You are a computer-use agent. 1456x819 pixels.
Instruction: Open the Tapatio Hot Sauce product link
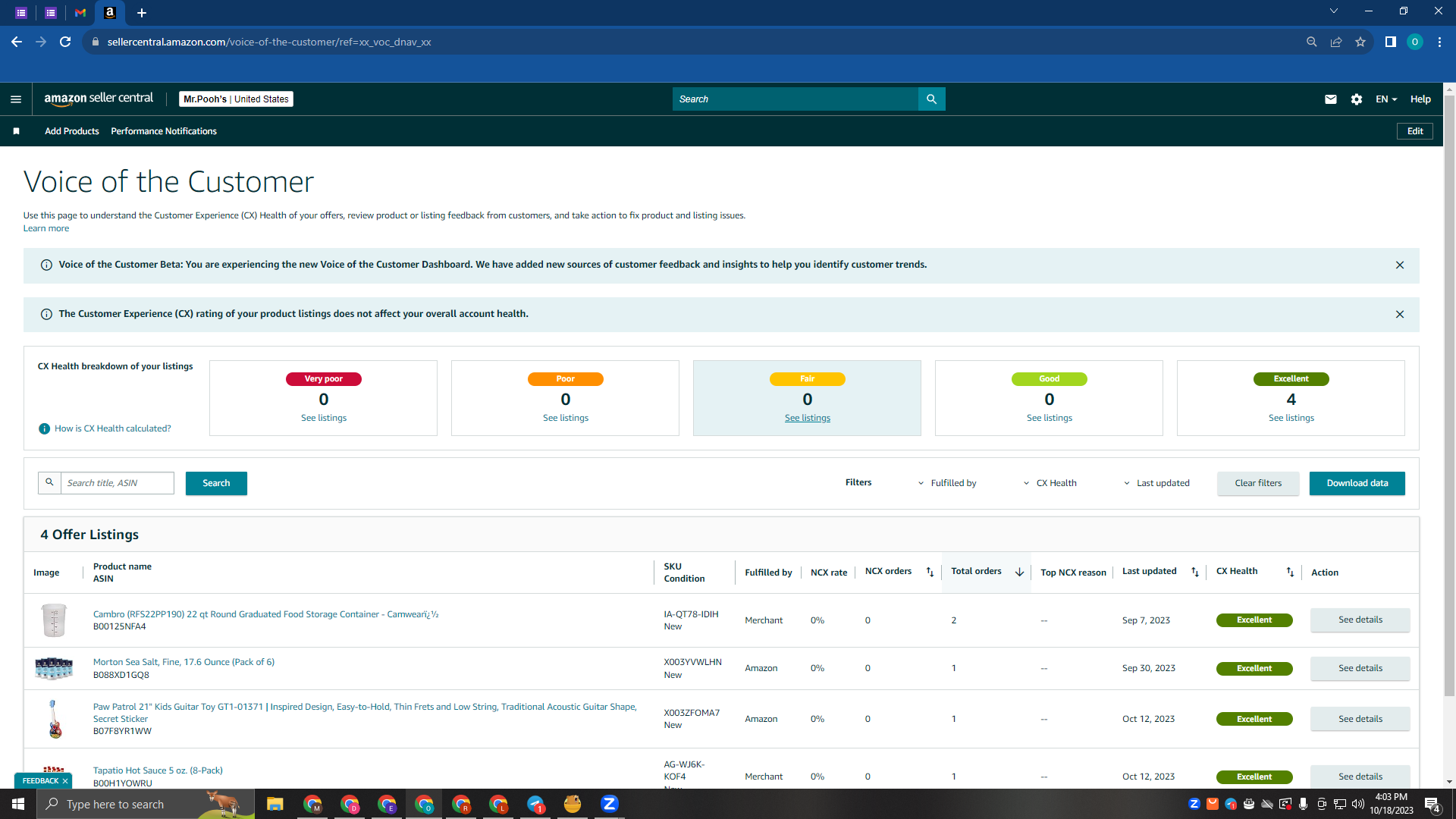(158, 770)
